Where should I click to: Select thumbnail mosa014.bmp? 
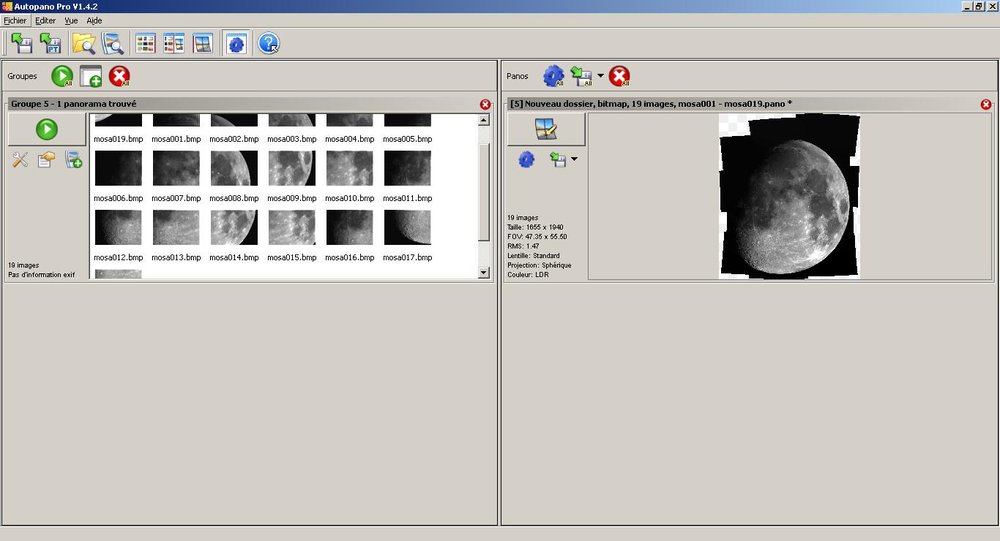coord(234,228)
